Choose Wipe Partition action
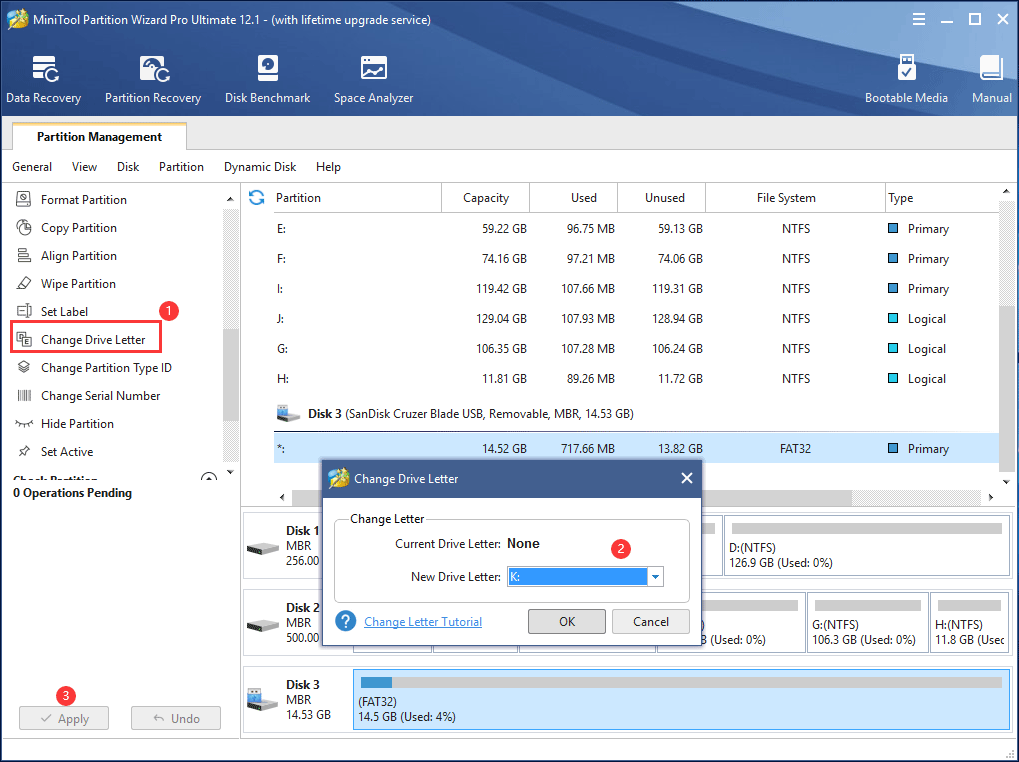Viewport: 1019px width, 762px height. [x=78, y=283]
